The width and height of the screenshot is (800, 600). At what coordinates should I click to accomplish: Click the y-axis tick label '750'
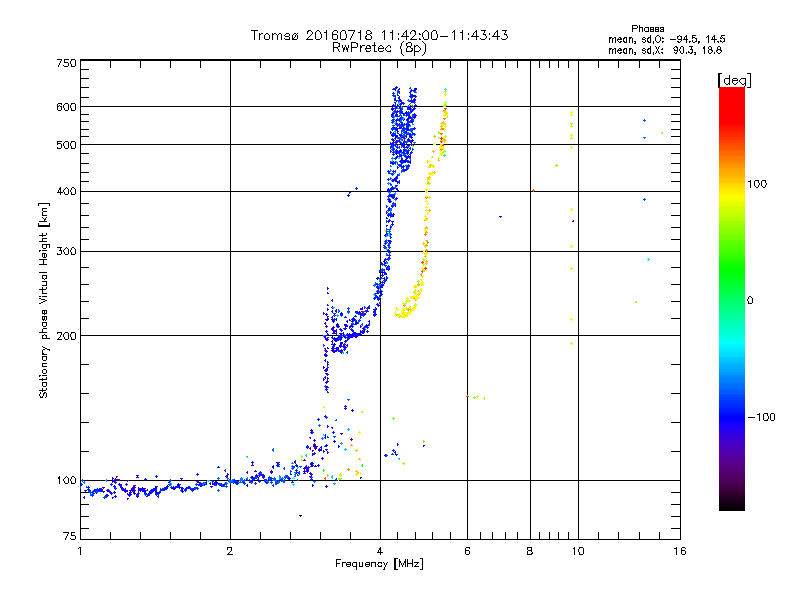pos(66,63)
